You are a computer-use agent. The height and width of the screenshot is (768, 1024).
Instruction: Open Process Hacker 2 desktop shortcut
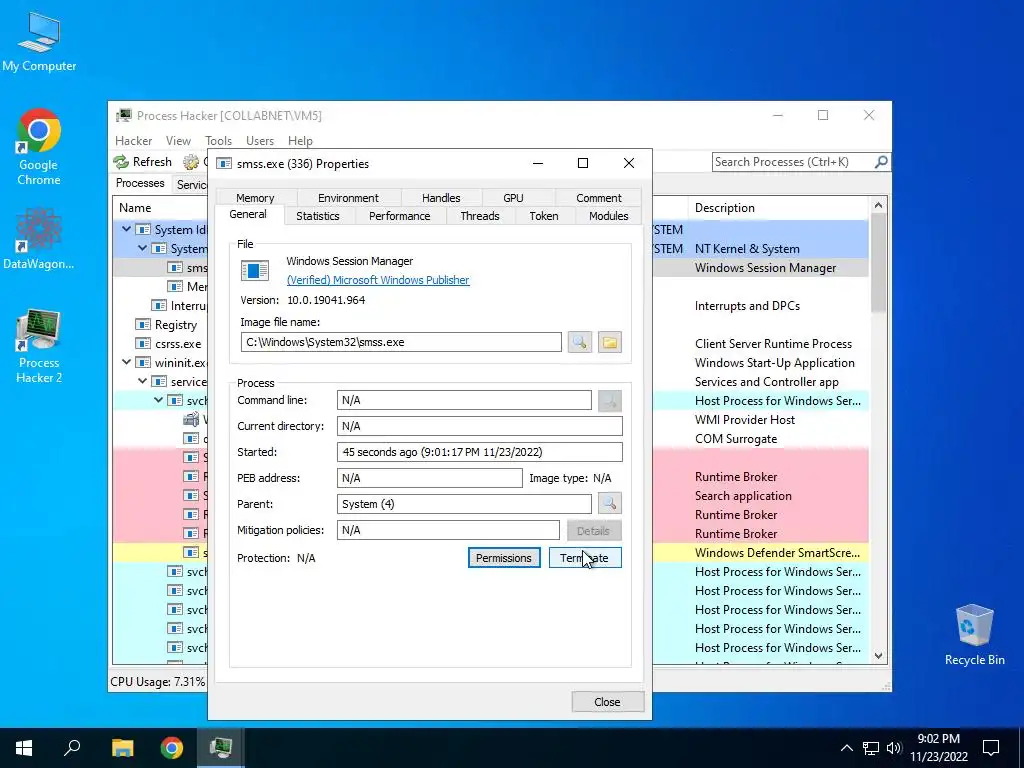coord(39,346)
